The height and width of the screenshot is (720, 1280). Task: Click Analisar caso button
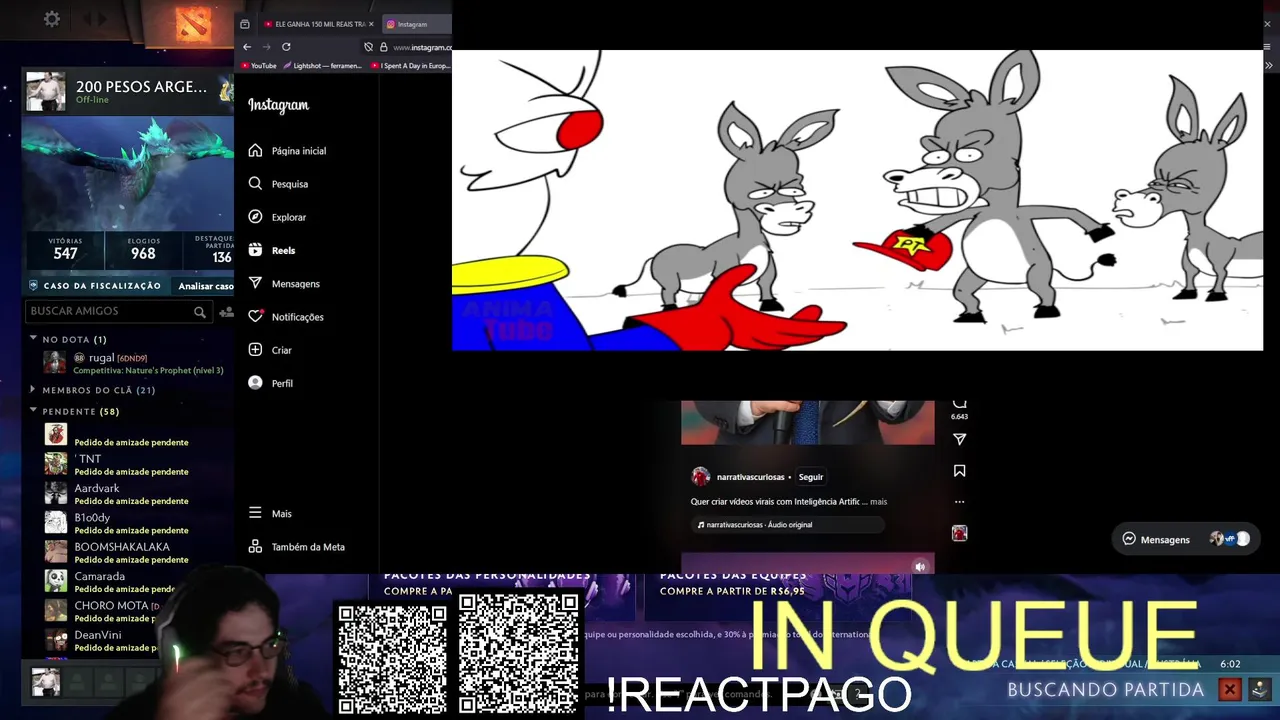[205, 286]
